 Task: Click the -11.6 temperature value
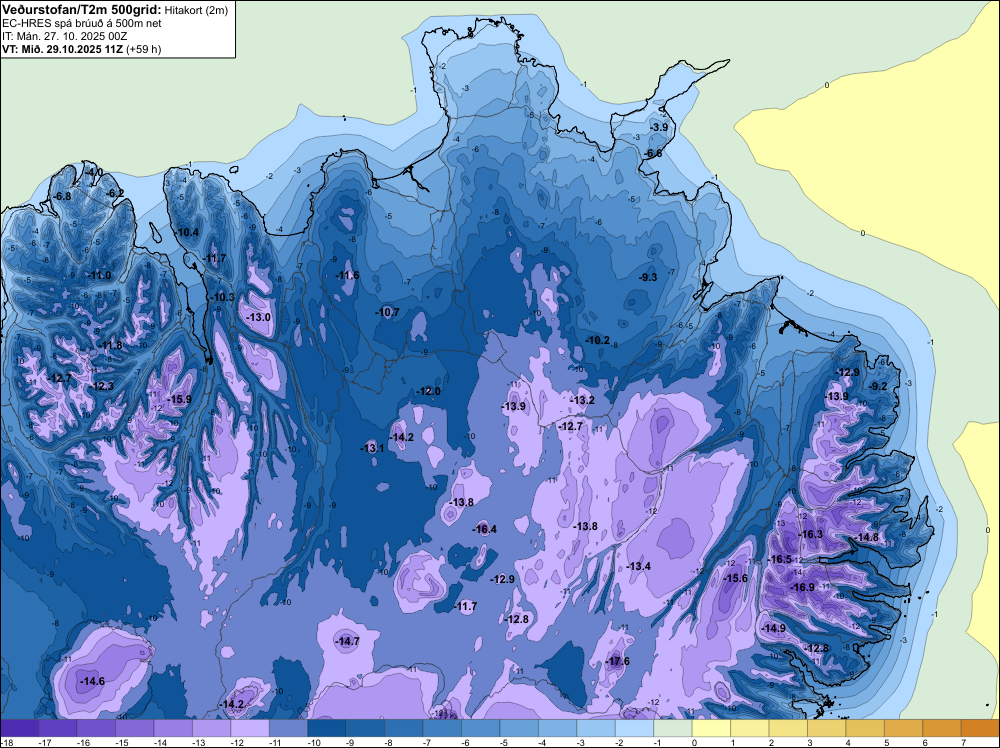pos(348,275)
